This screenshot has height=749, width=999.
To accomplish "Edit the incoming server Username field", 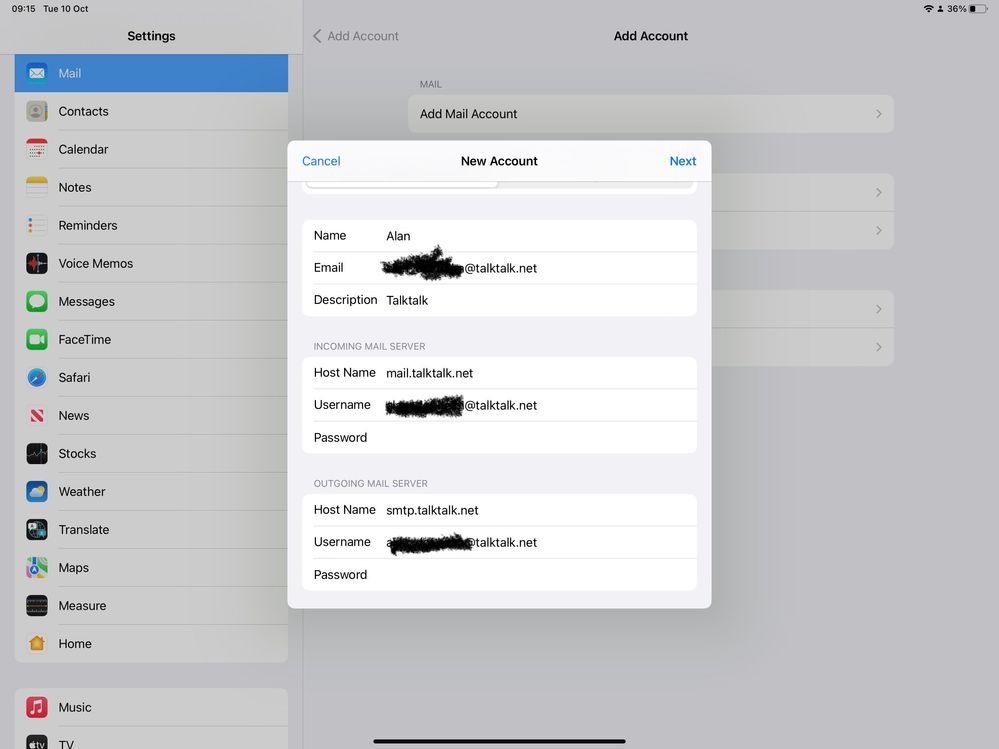I will click(x=499, y=405).
